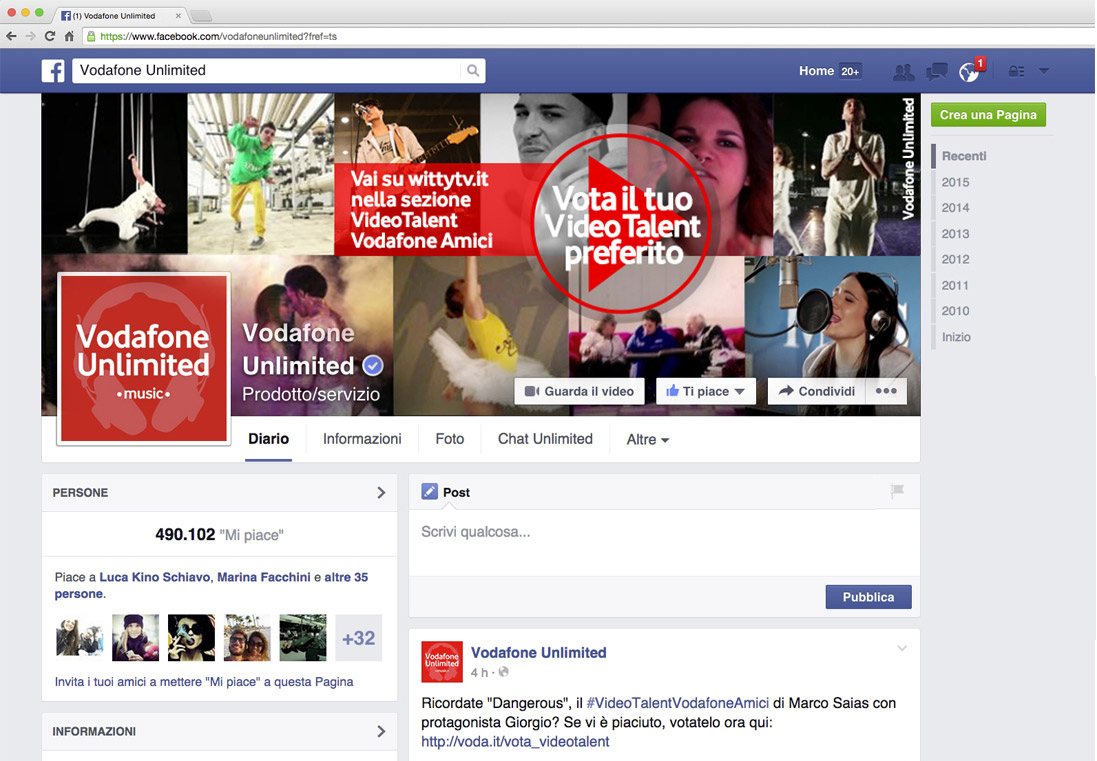The height and width of the screenshot is (761, 1097).
Task: Click Guarda il video button
Action: tap(579, 391)
